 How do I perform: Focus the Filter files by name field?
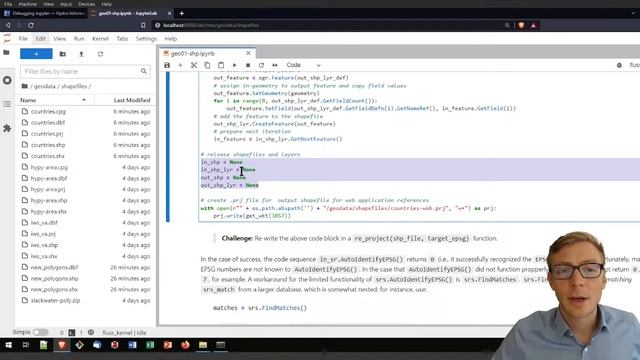point(85,71)
